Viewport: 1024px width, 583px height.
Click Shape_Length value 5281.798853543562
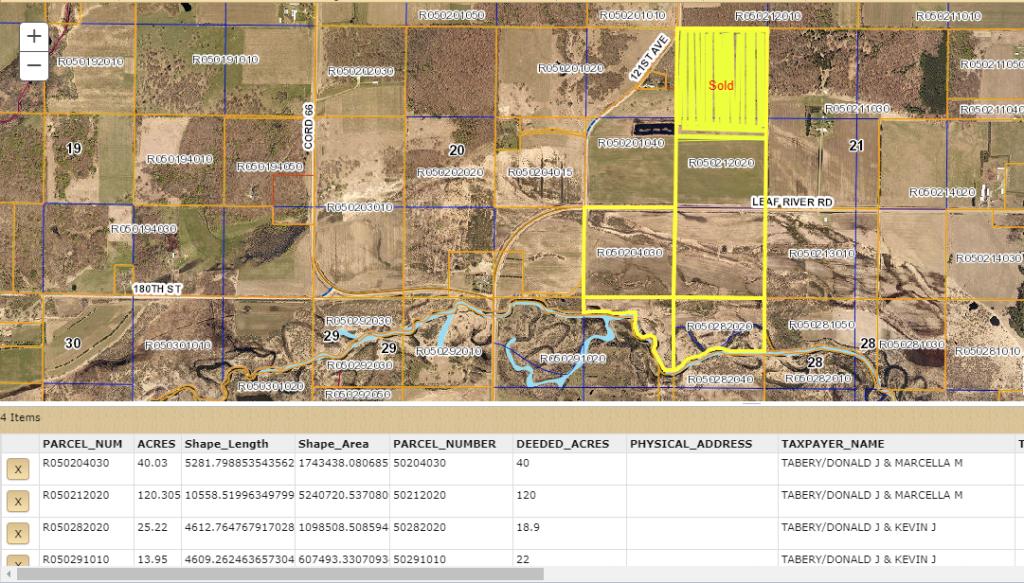pos(239,463)
